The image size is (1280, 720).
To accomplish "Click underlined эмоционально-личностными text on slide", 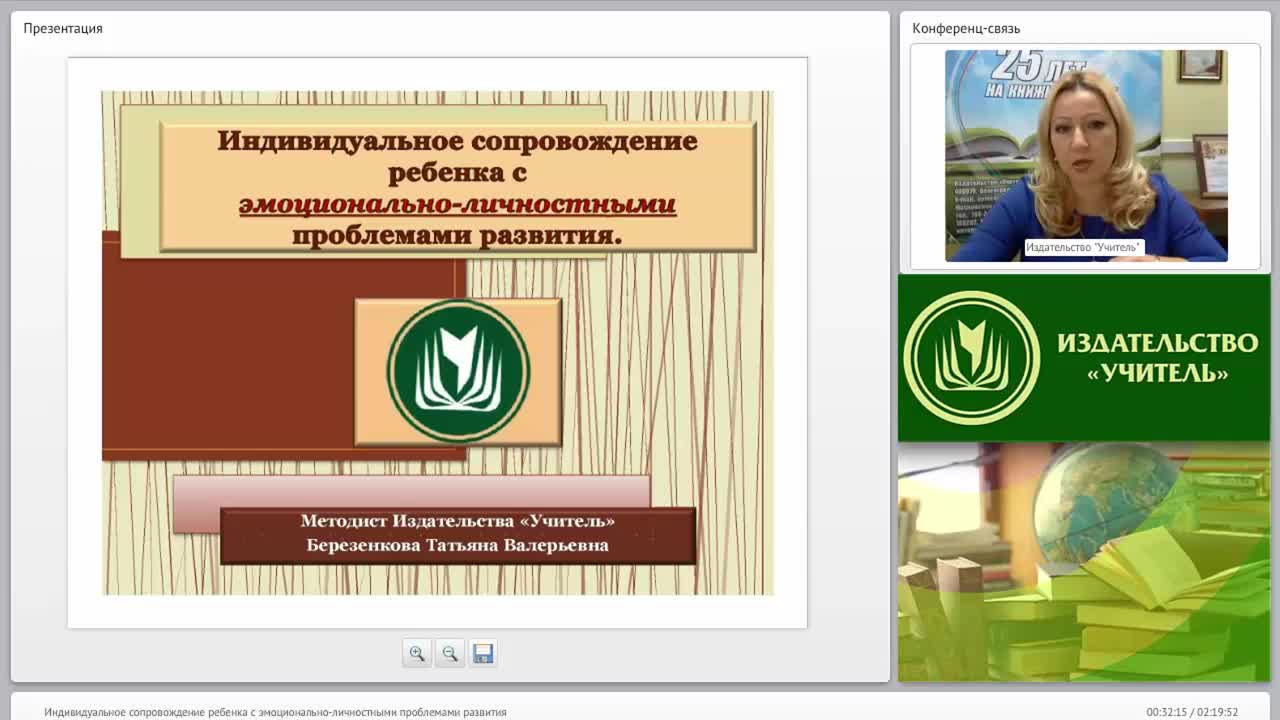I will click(x=457, y=205).
